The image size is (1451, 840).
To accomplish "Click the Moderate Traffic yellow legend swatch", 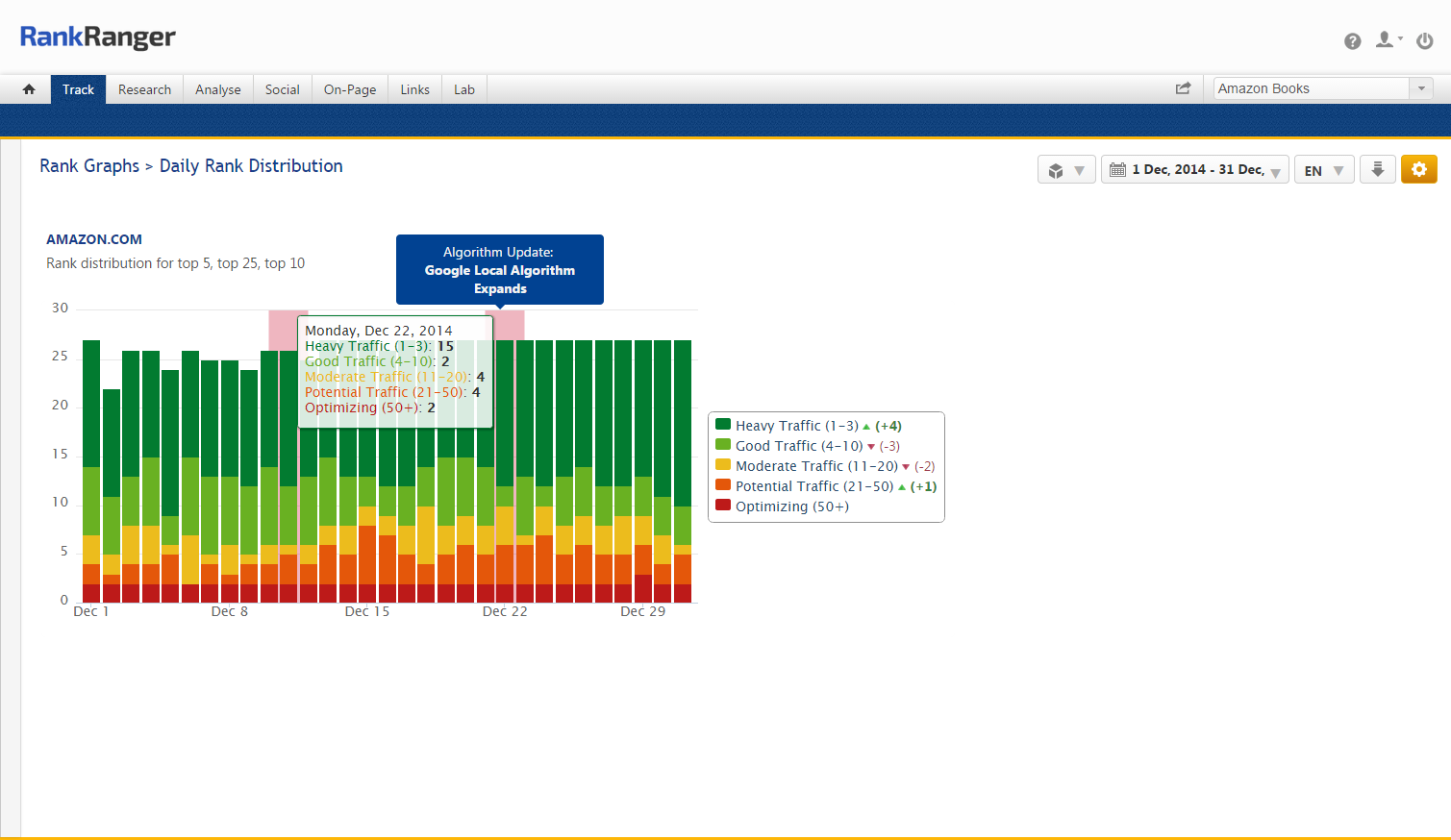I will point(723,465).
